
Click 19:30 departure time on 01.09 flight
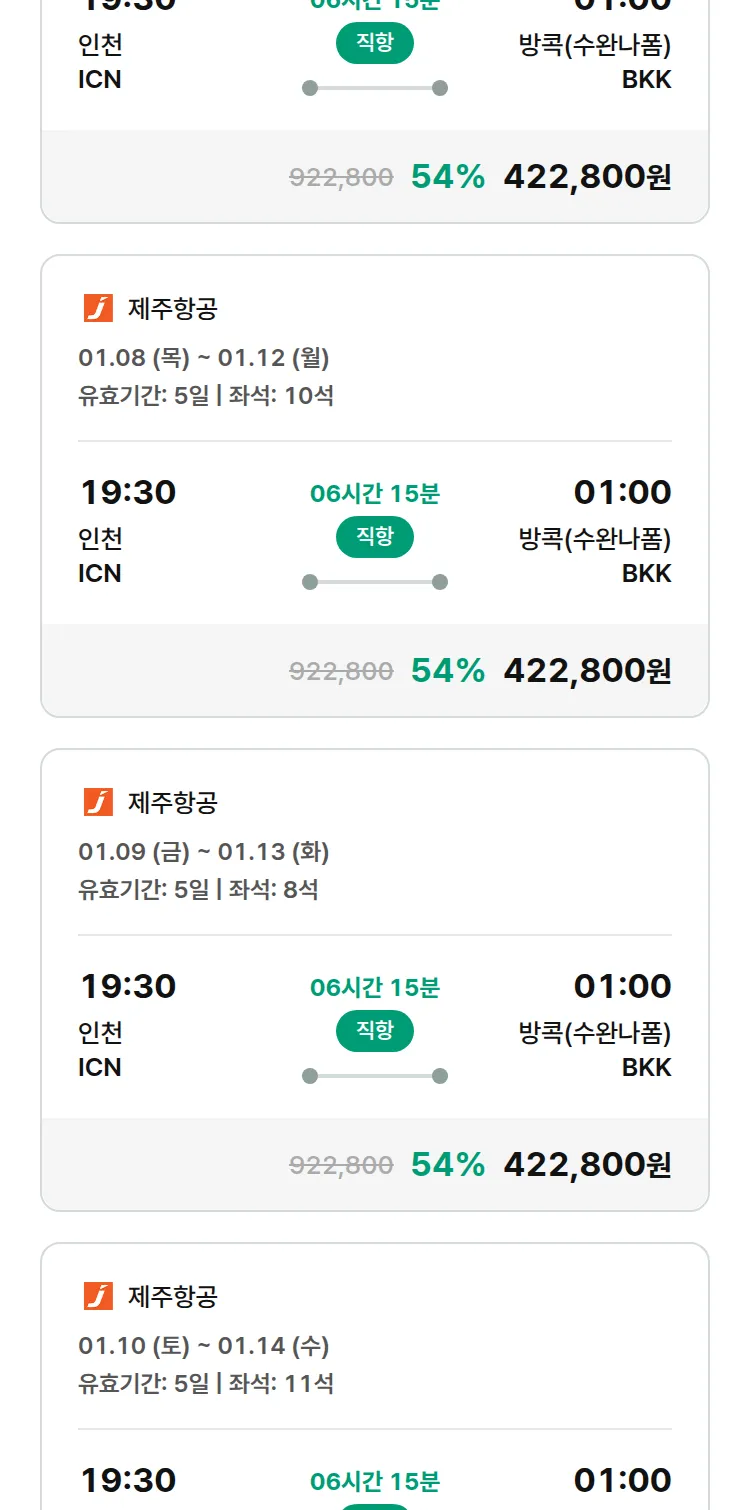(x=128, y=986)
